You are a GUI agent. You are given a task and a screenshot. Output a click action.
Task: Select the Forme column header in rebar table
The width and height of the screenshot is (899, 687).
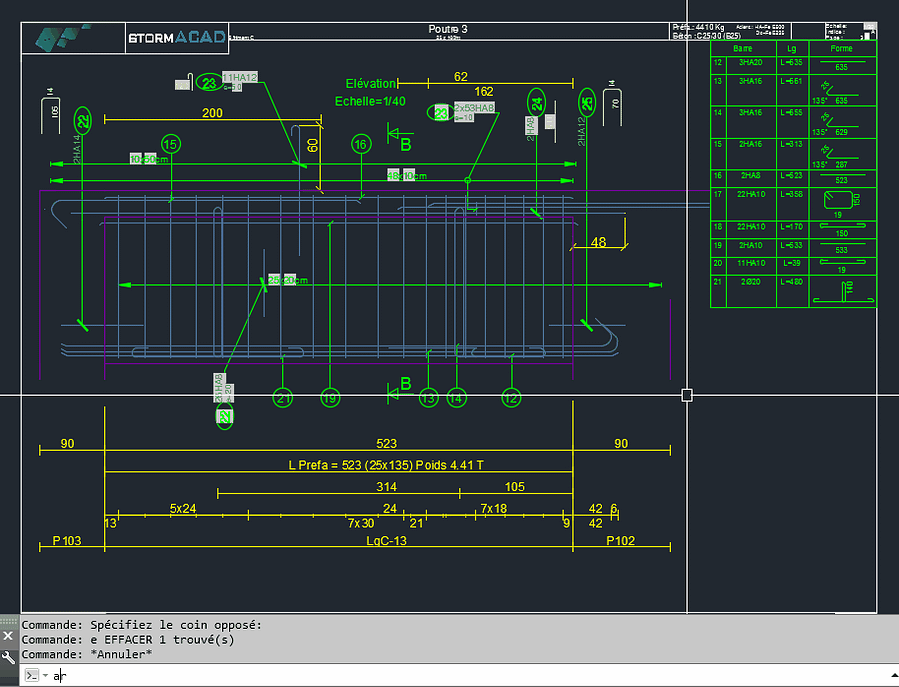click(840, 47)
